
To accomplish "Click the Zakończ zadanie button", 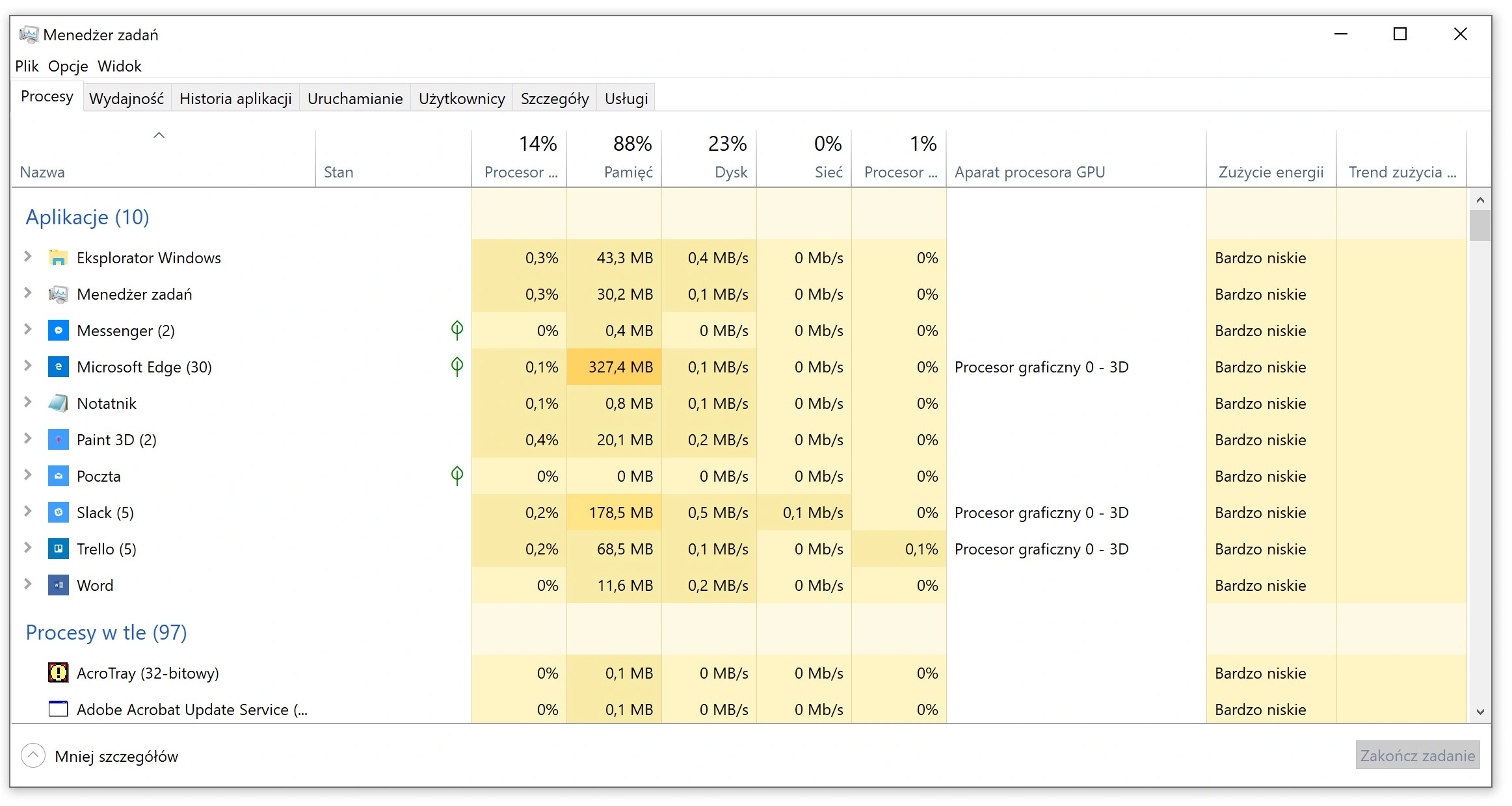I will [x=1418, y=755].
